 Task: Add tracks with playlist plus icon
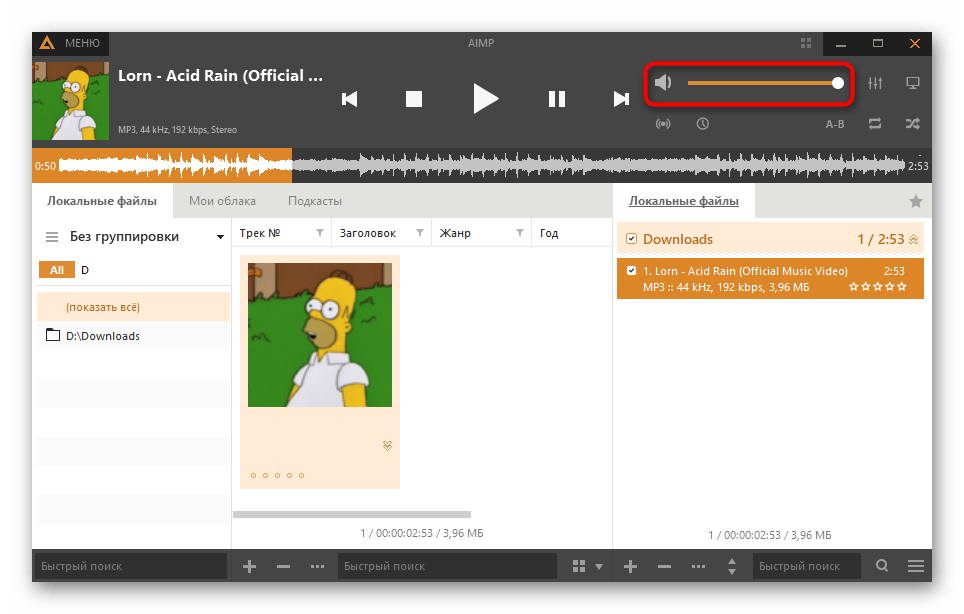[x=630, y=566]
